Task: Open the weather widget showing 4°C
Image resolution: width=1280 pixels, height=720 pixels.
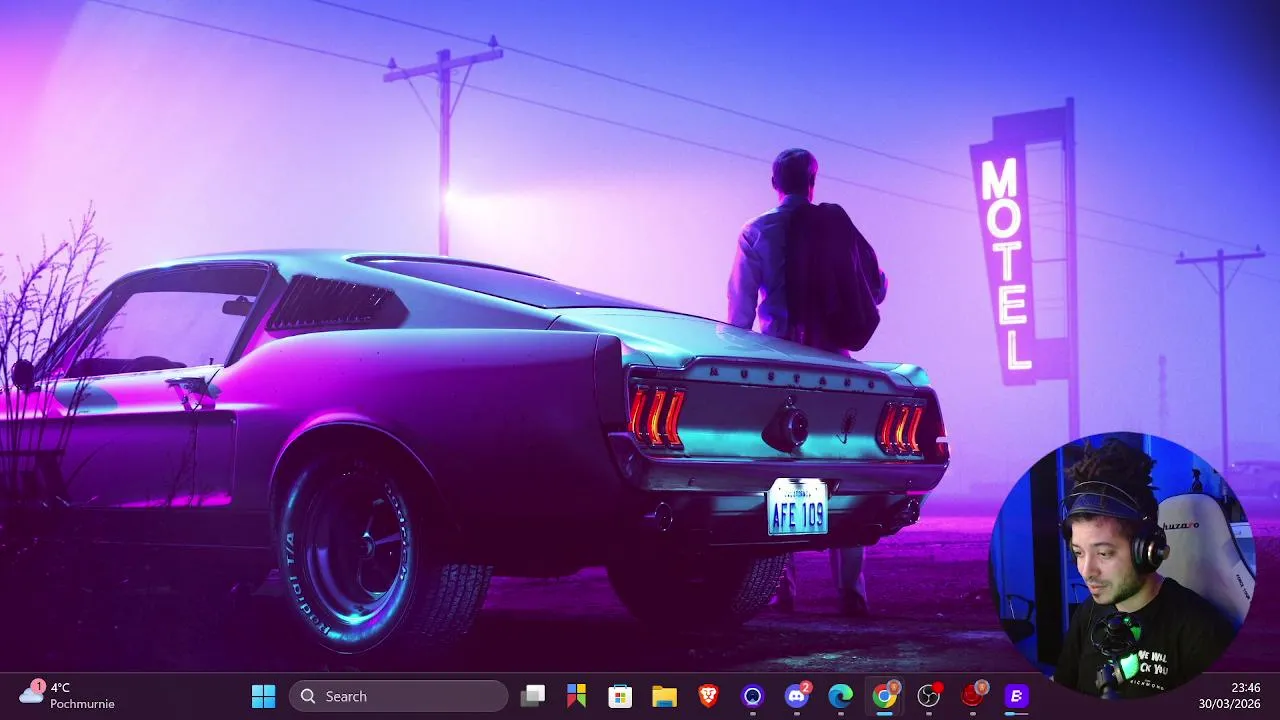Action: pos(68,696)
